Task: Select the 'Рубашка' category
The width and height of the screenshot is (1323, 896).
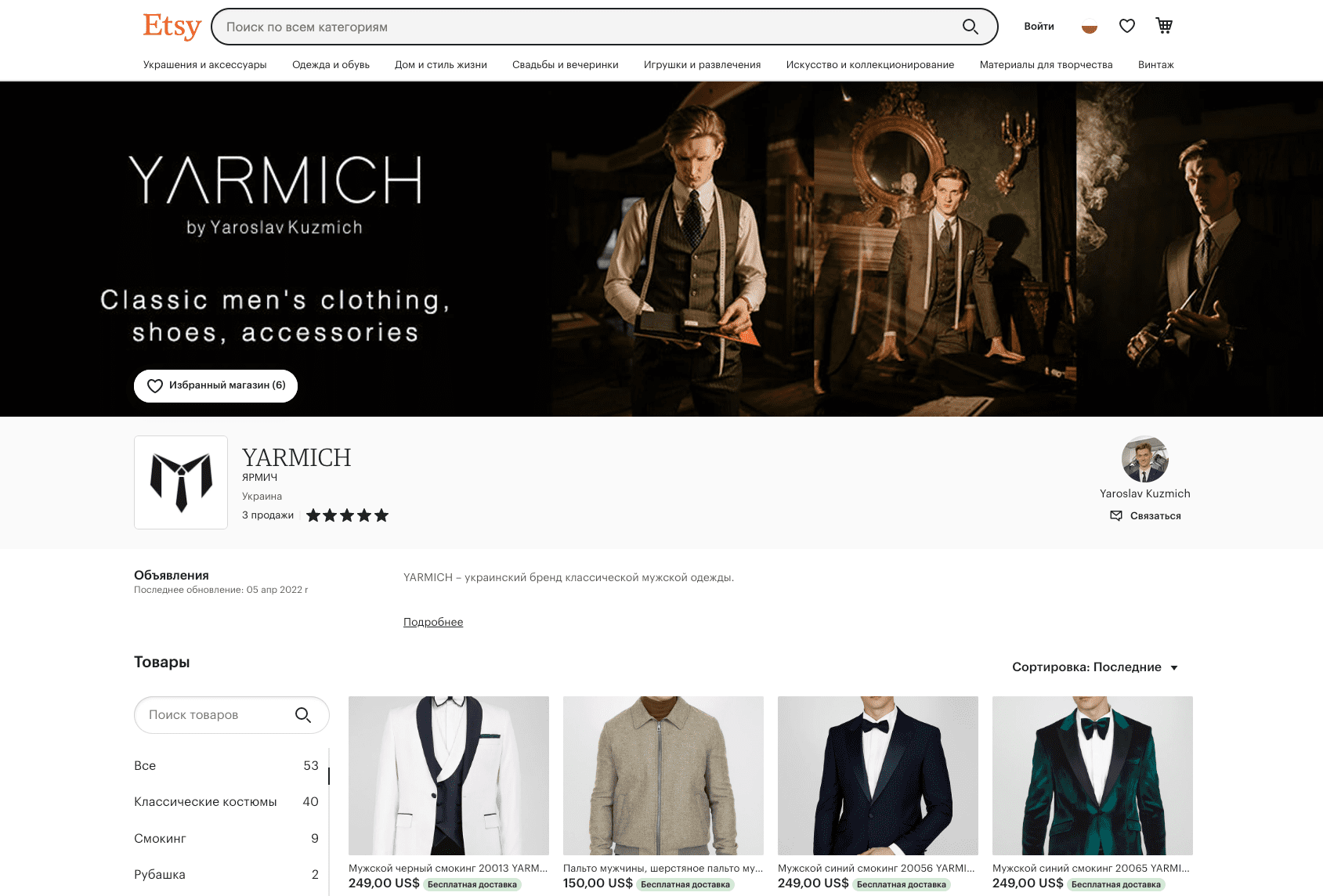Action: point(226,875)
